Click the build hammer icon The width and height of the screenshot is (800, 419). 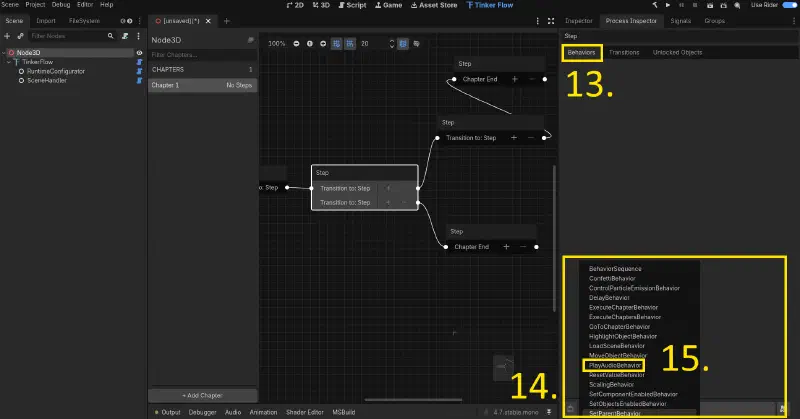(x=655, y=5)
